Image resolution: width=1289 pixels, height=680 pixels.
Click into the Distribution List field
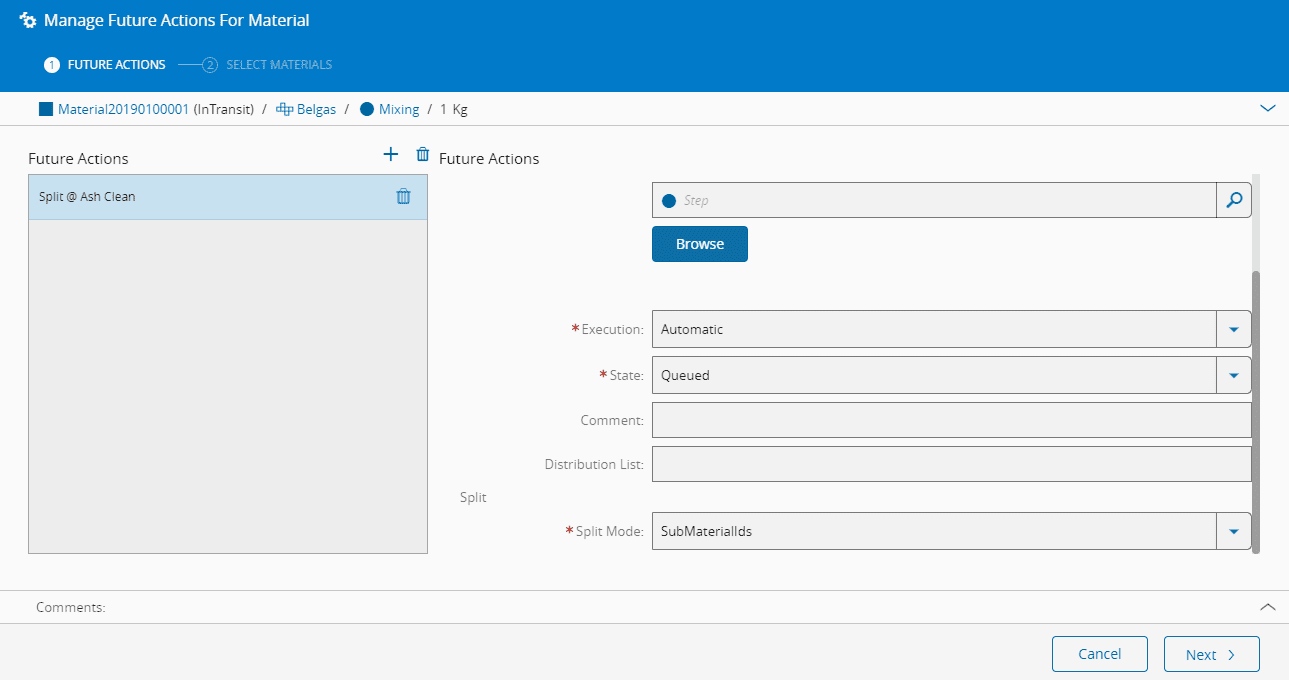click(950, 464)
